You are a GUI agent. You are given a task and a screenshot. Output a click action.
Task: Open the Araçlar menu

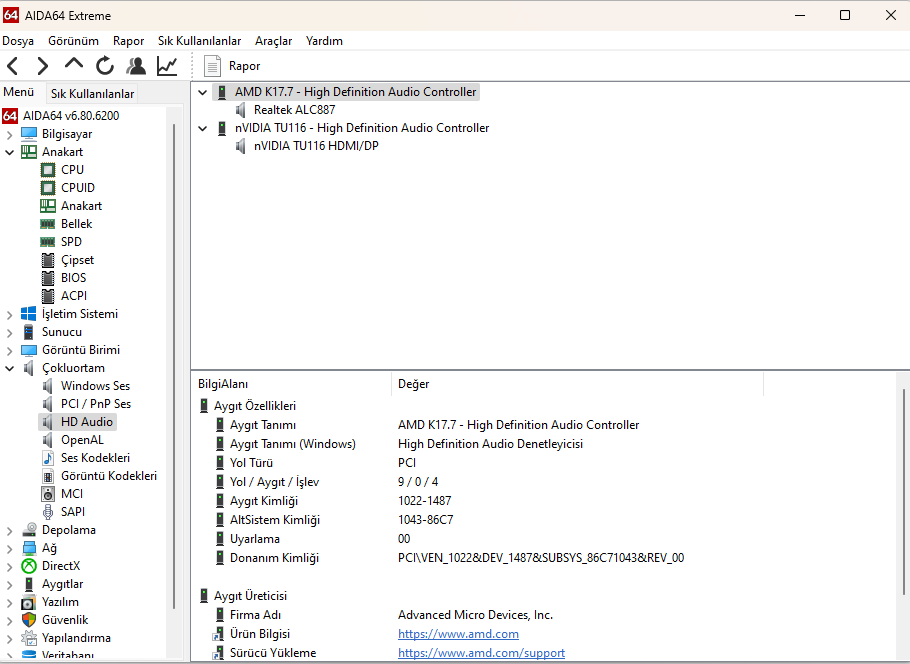273,41
